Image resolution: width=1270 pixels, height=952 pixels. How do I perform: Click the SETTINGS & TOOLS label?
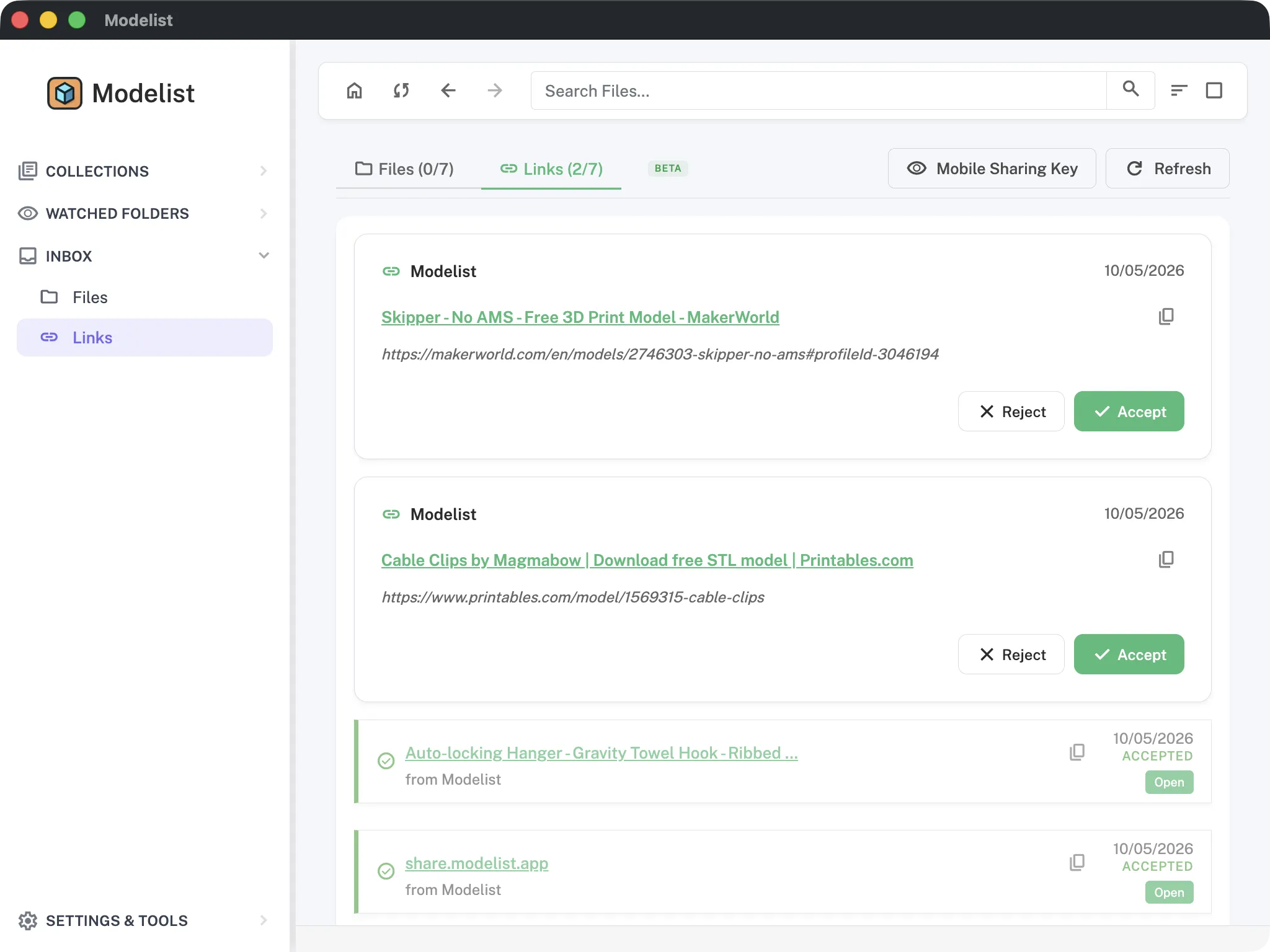pyautogui.click(x=117, y=920)
